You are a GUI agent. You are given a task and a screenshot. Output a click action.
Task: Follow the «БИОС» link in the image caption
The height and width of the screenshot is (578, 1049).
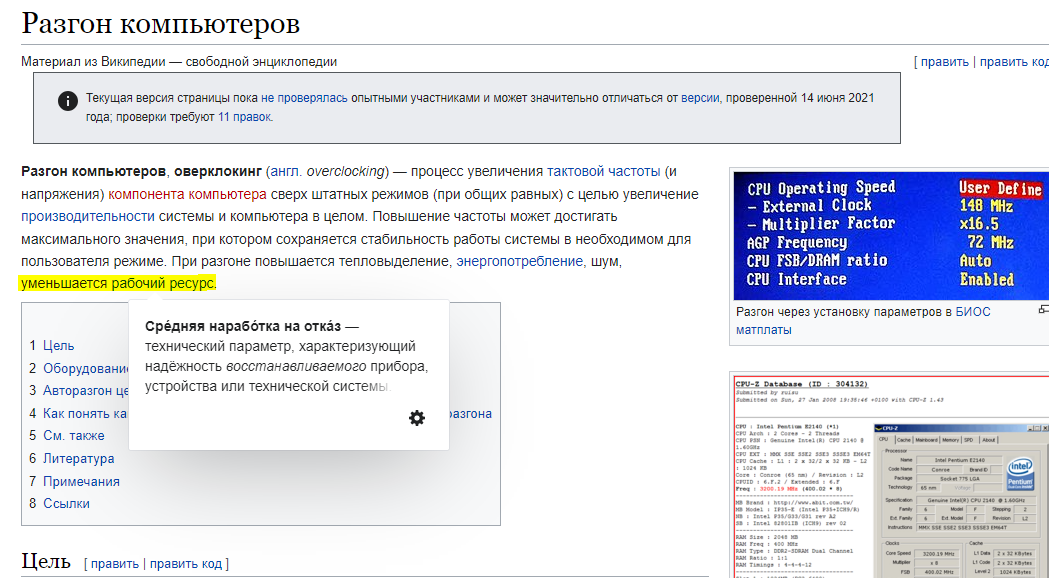pyautogui.click(x=973, y=312)
